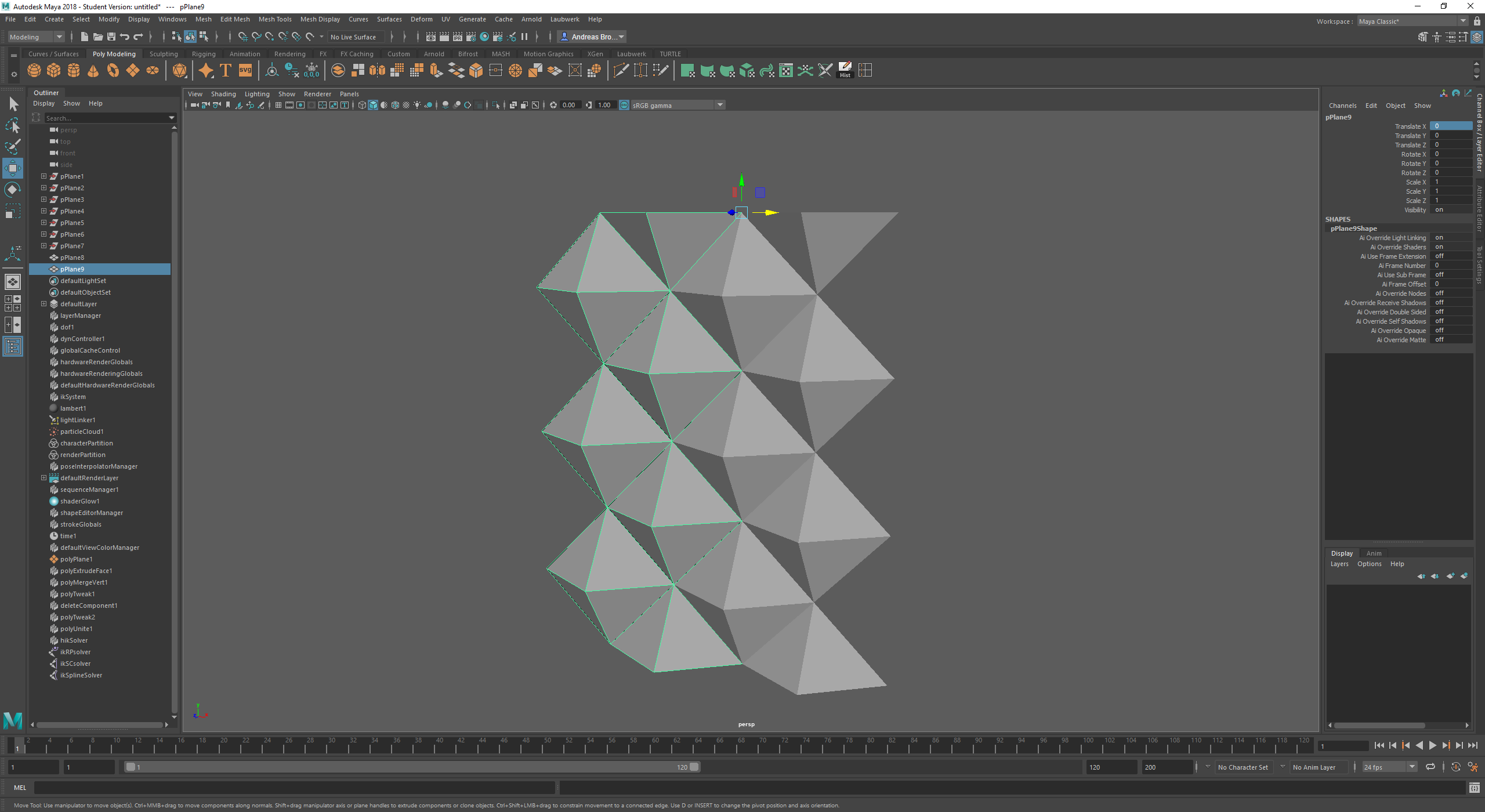Switch to the Sculpting shelf tab

(x=164, y=53)
